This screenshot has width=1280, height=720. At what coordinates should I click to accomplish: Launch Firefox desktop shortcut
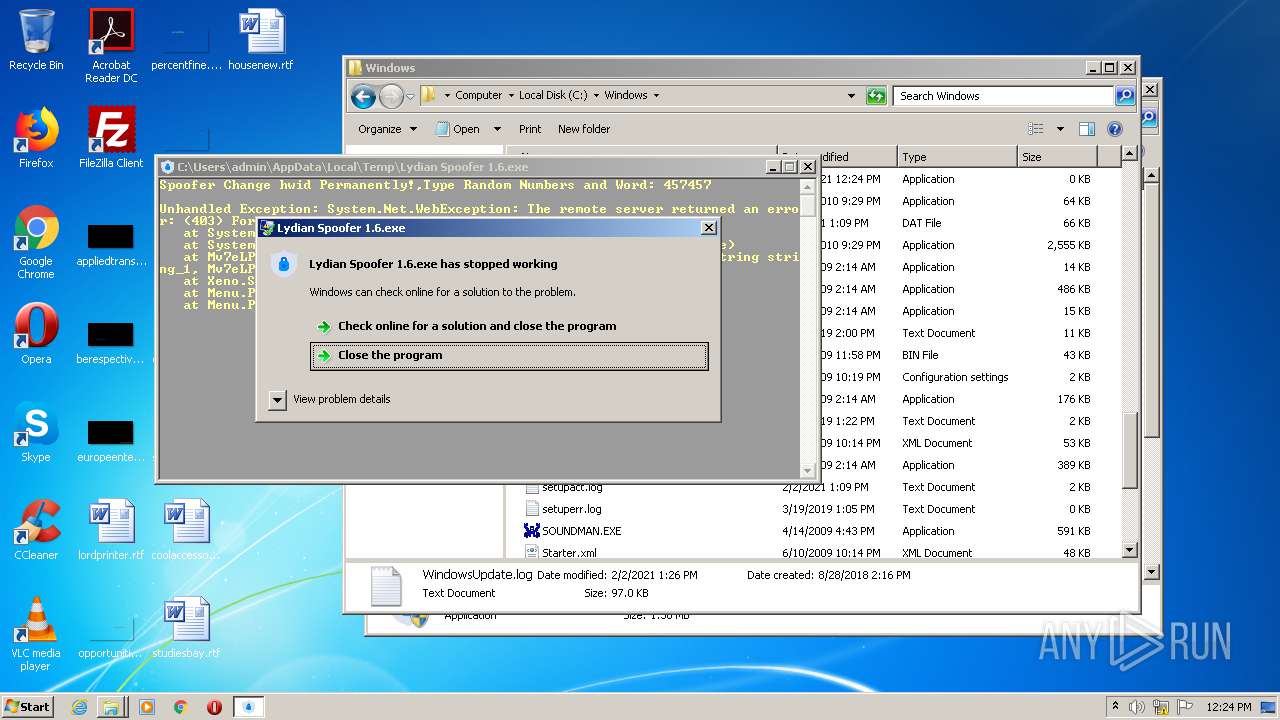coord(36,138)
